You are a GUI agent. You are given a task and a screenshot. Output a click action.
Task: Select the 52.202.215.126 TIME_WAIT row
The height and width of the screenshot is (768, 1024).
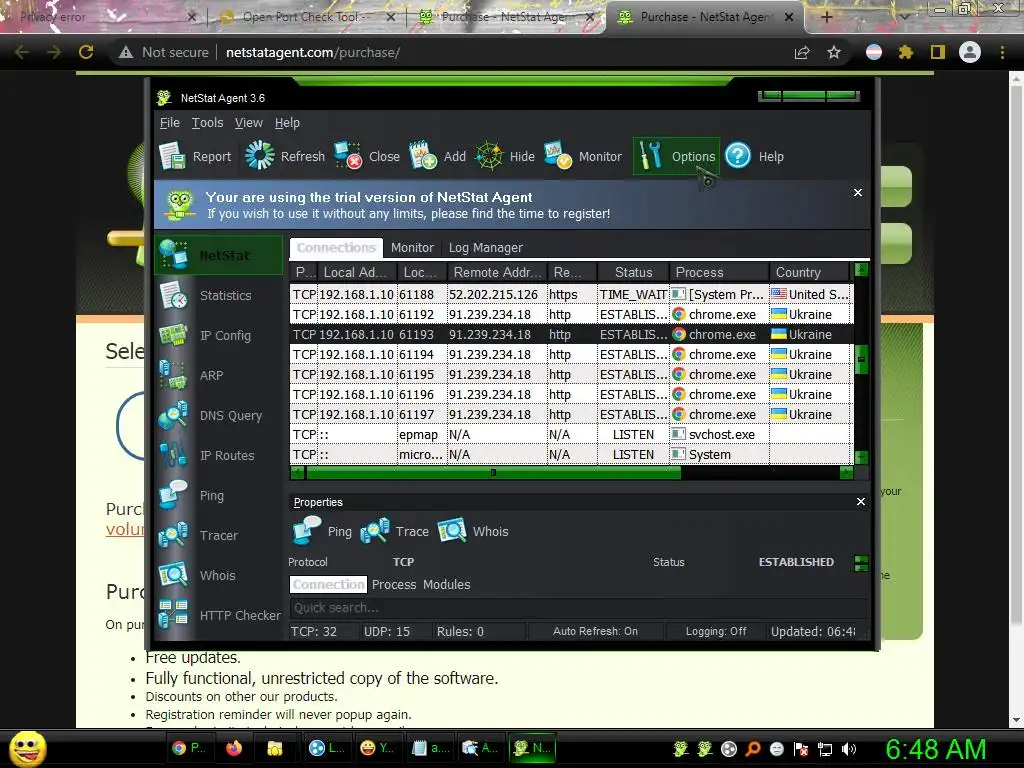click(571, 295)
